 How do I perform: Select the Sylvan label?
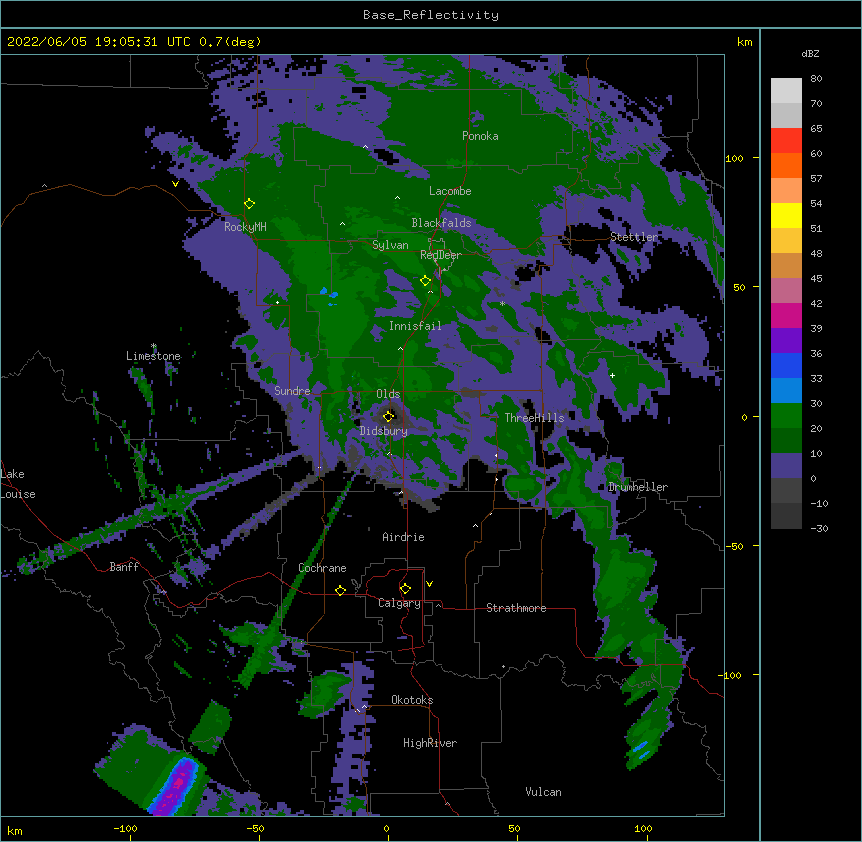point(390,245)
